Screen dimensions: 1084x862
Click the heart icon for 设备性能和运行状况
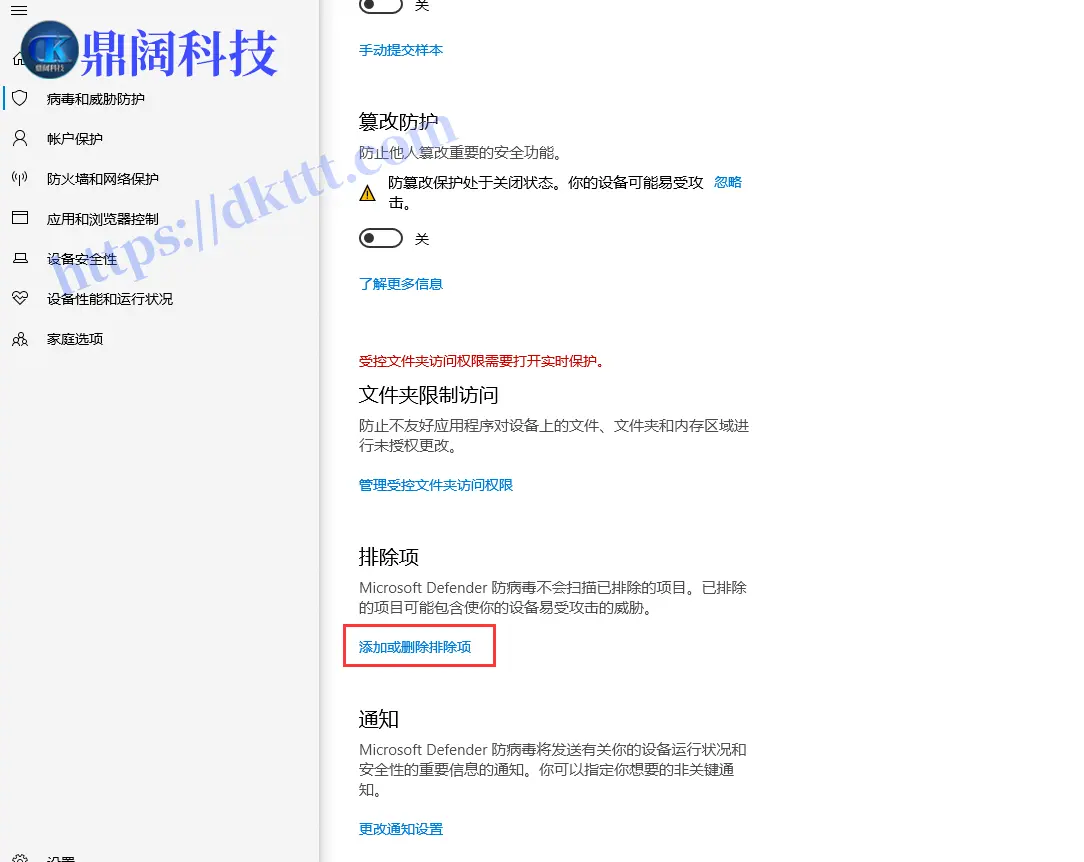(20, 298)
